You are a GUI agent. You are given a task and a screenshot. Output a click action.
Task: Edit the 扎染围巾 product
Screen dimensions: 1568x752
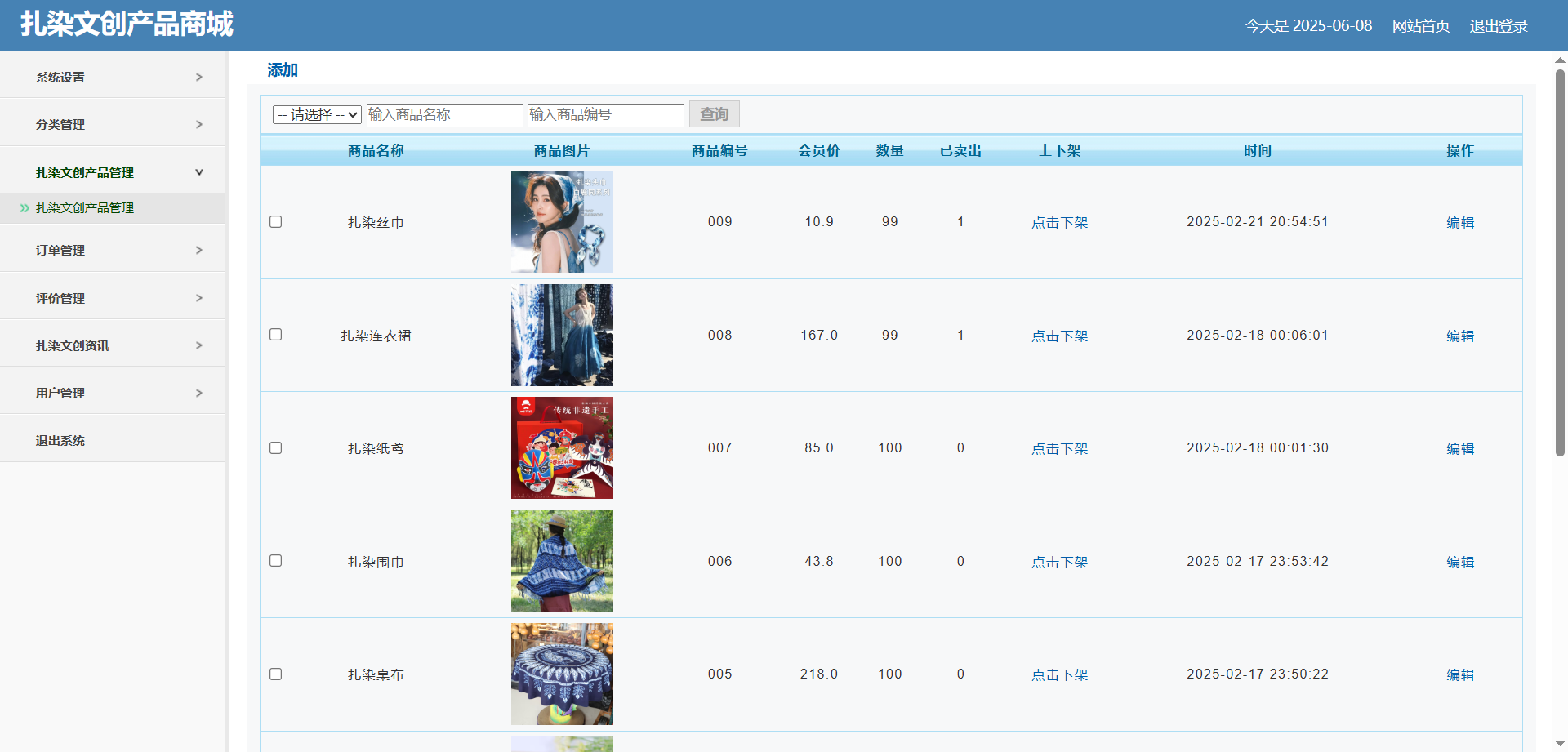pos(1460,562)
